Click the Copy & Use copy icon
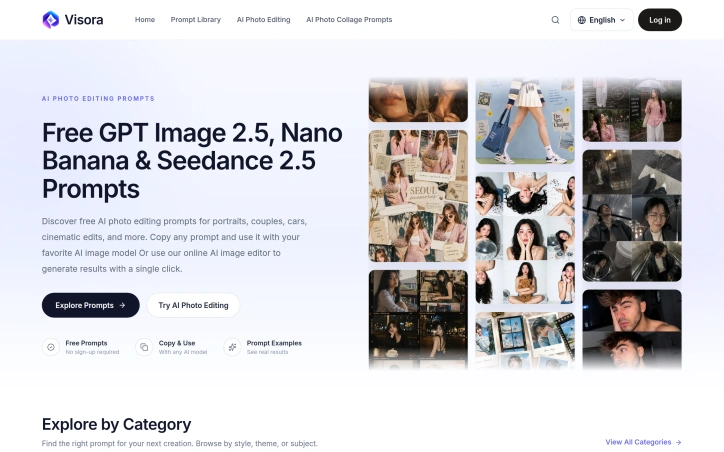The height and width of the screenshot is (452, 724). pos(144,347)
